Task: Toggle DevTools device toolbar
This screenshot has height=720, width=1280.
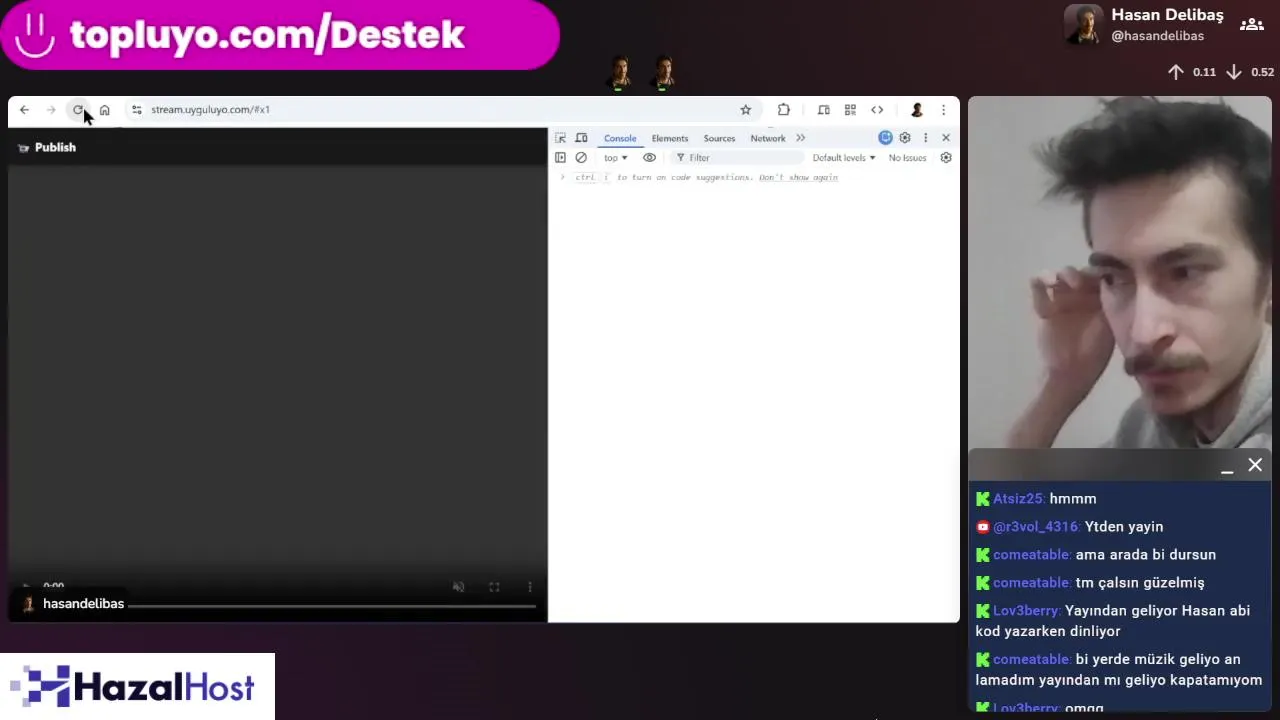Action: click(581, 138)
